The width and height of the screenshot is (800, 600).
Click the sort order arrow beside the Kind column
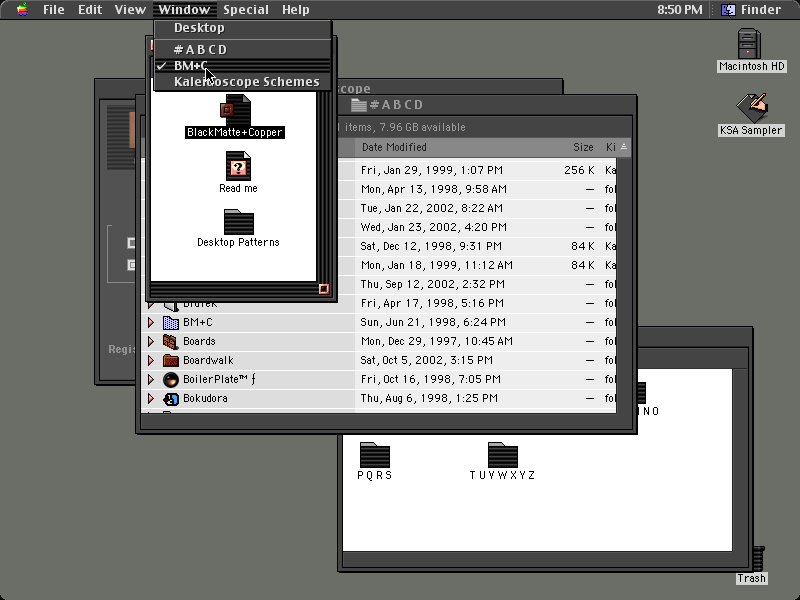[624, 147]
